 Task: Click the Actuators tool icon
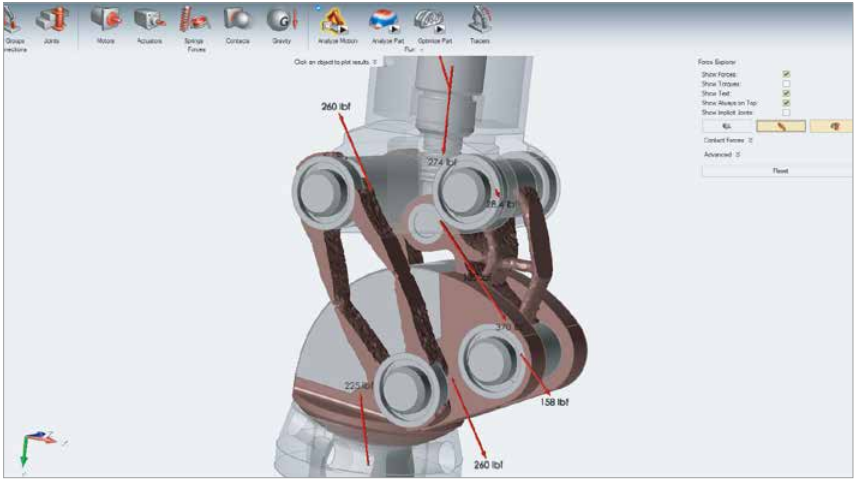coord(149,20)
